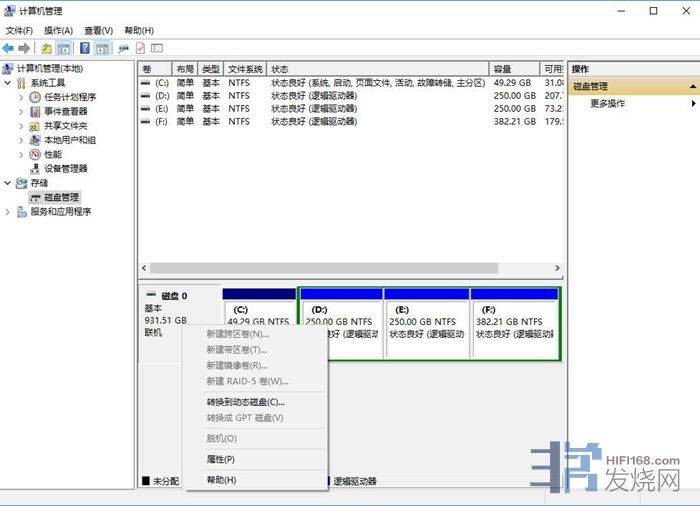The width and height of the screenshot is (700, 506).
Task: Click 更多操作 in the actions pane
Action: tap(607, 103)
